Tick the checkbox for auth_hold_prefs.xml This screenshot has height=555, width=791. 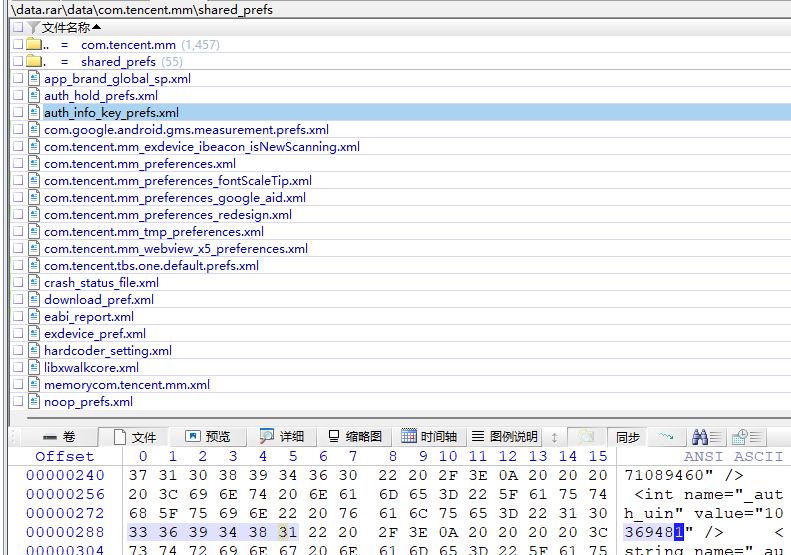click(18, 96)
